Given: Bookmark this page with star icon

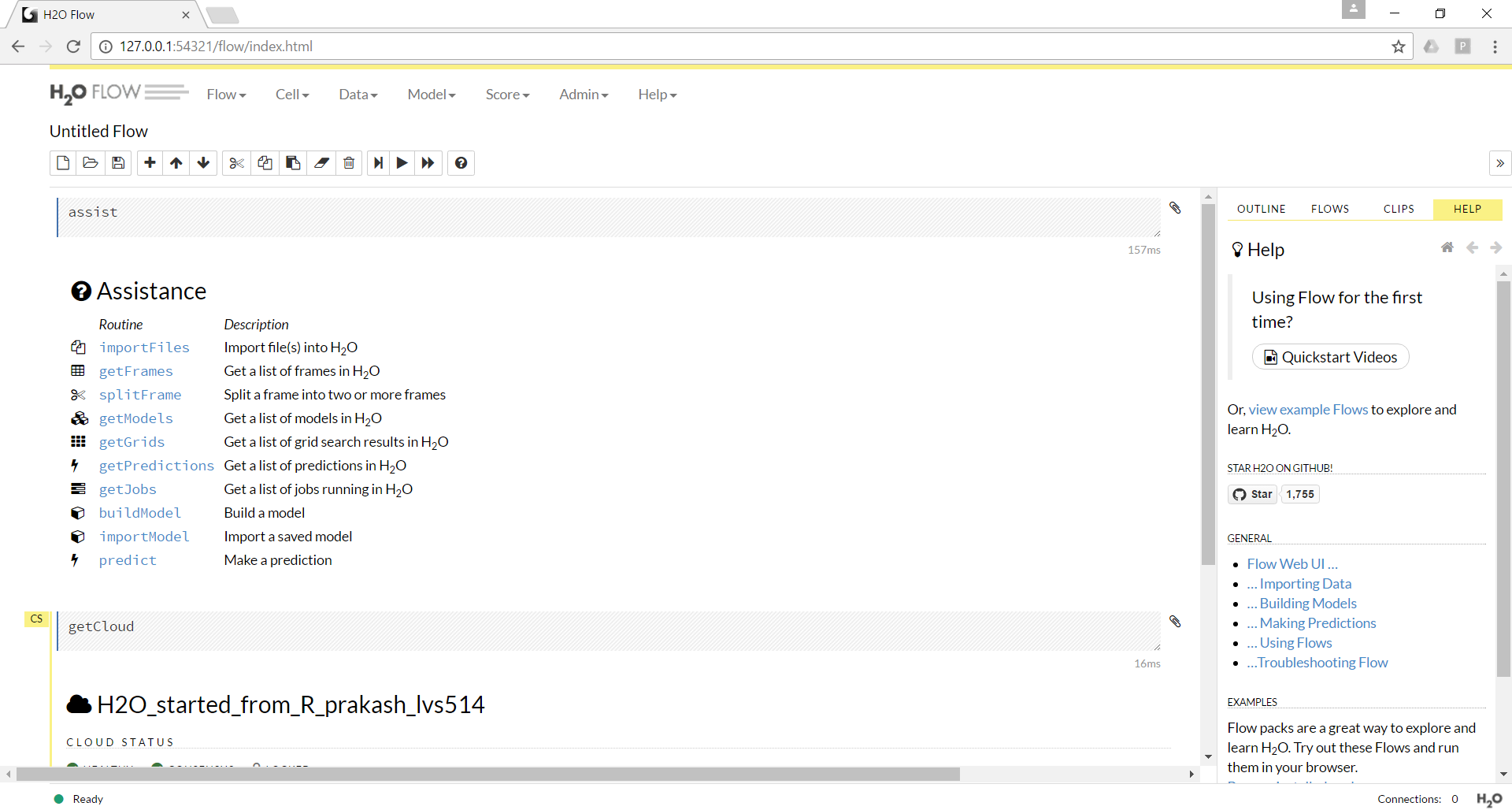Looking at the screenshot, I should pyautogui.click(x=1399, y=46).
